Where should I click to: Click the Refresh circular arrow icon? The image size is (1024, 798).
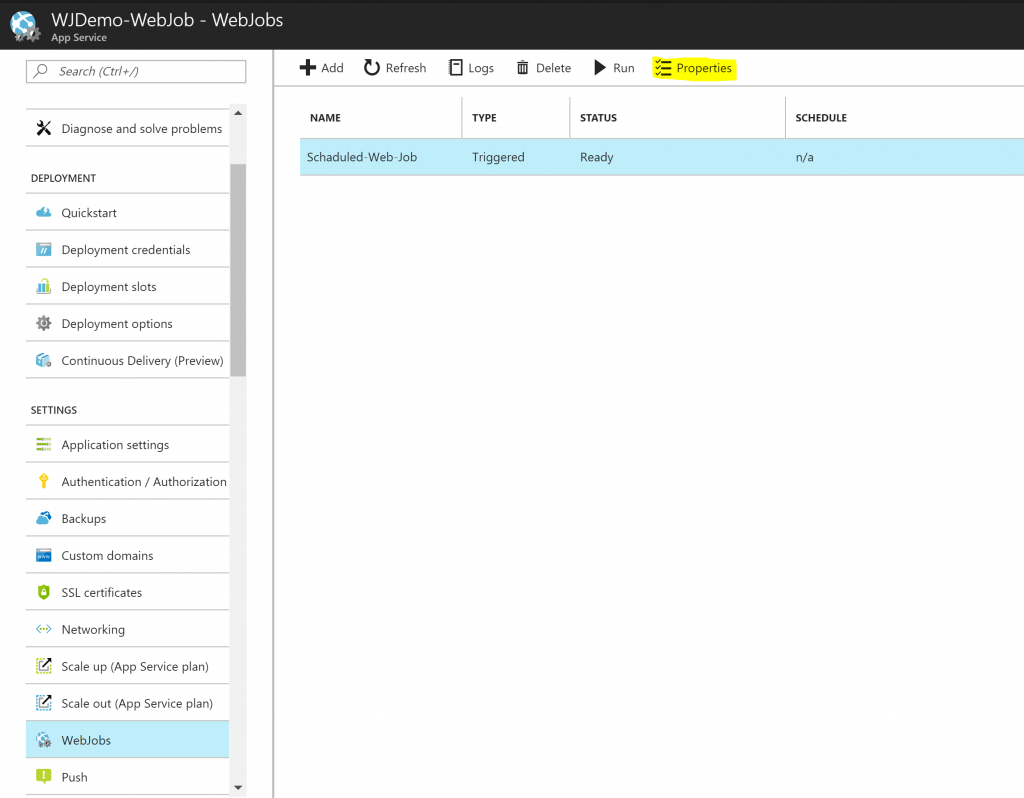coord(372,68)
